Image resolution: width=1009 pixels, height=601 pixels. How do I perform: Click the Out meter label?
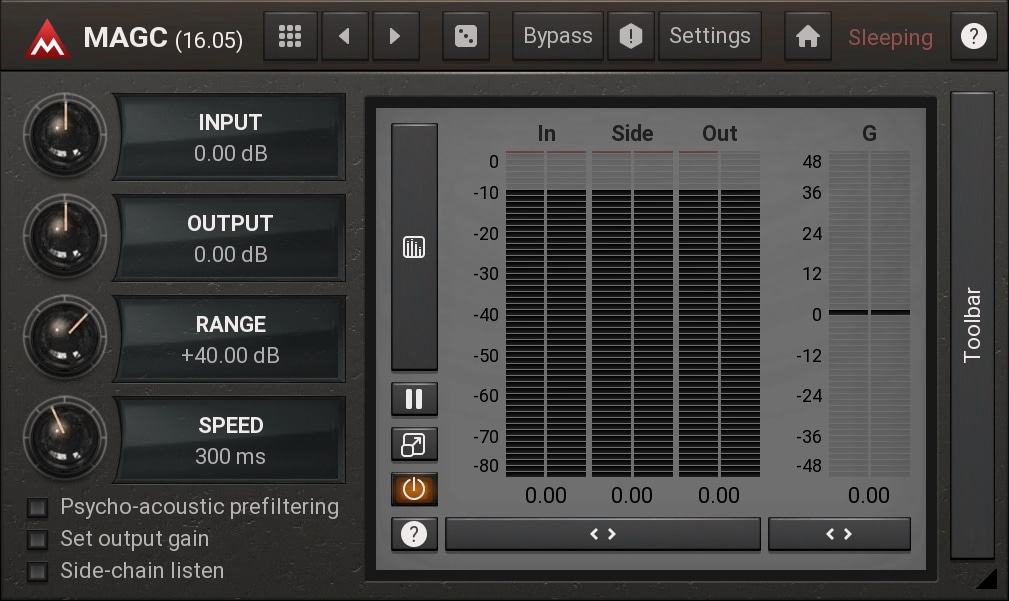click(719, 133)
